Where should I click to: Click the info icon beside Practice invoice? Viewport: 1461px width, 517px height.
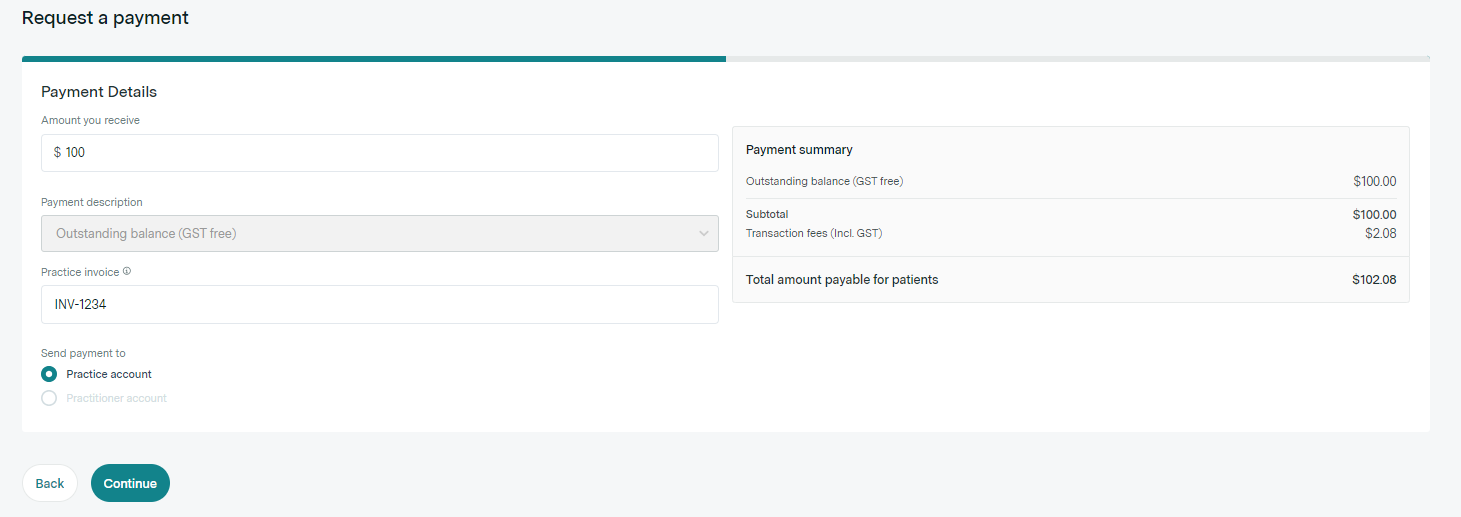click(x=127, y=271)
